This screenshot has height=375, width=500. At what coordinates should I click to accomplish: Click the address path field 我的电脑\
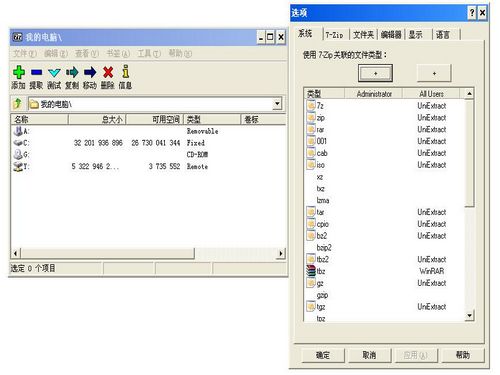pyautogui.click(x=150, y=104)
